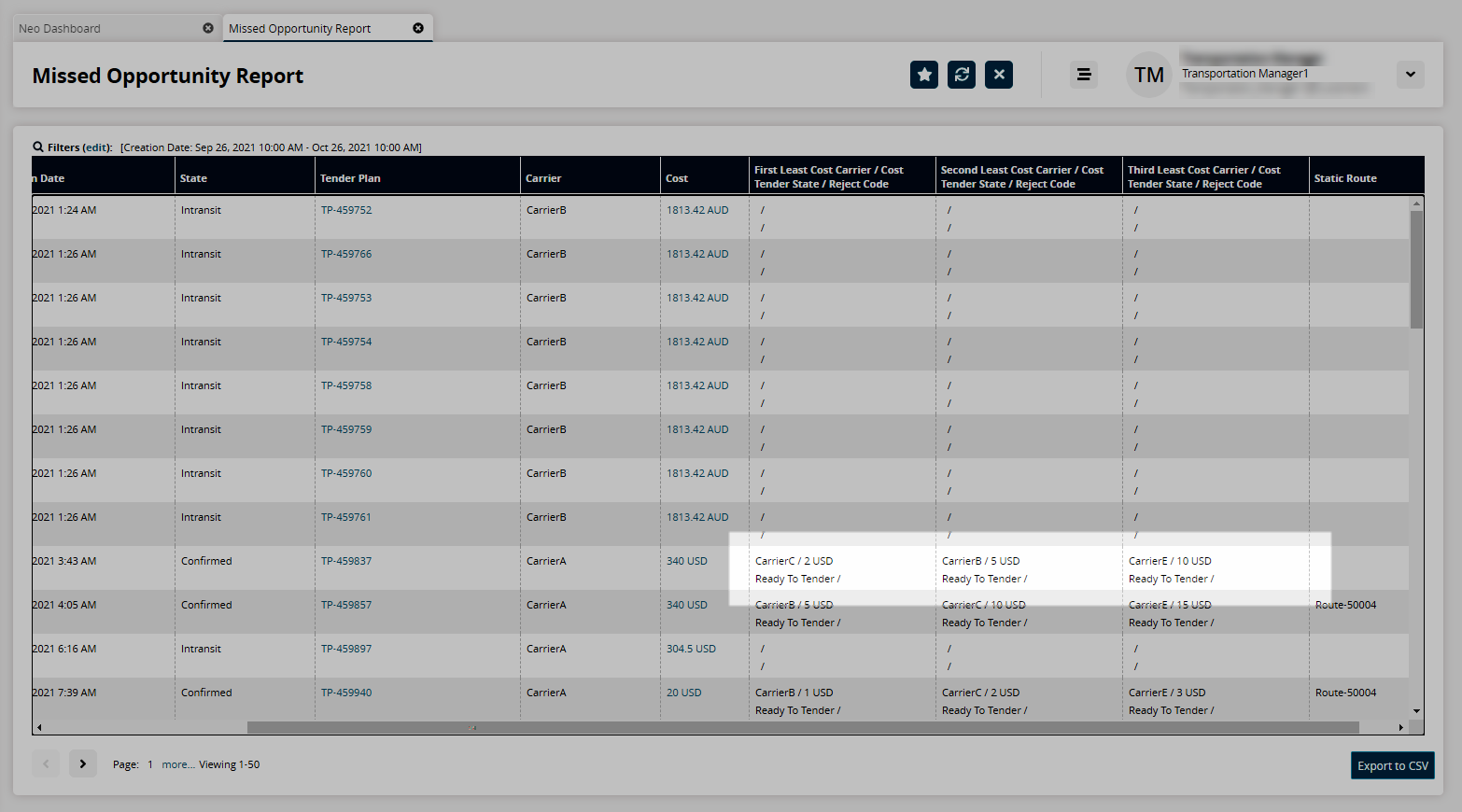
Task: Go to the next results page
Action: 83,763
